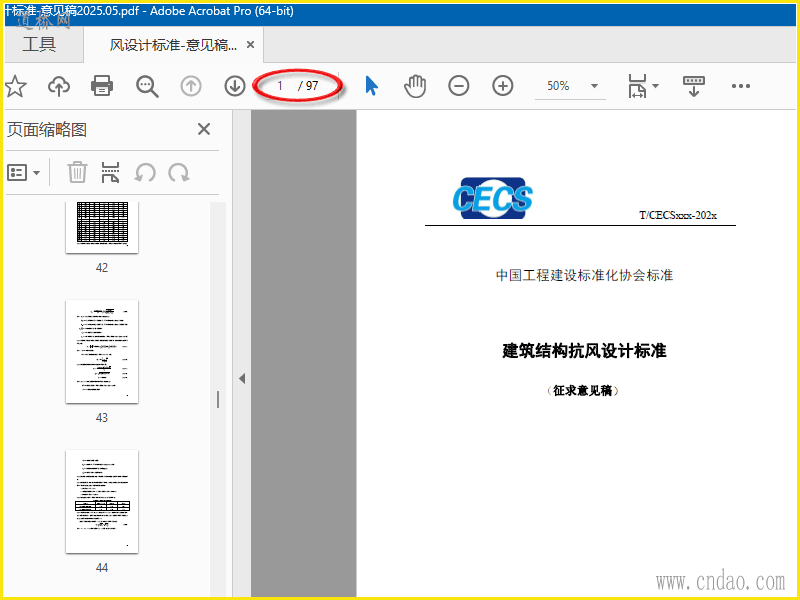Print the document with the printer icon
The height and width of the screenshot is (600, 800).
pyautogui.click(x=102, y=86)
